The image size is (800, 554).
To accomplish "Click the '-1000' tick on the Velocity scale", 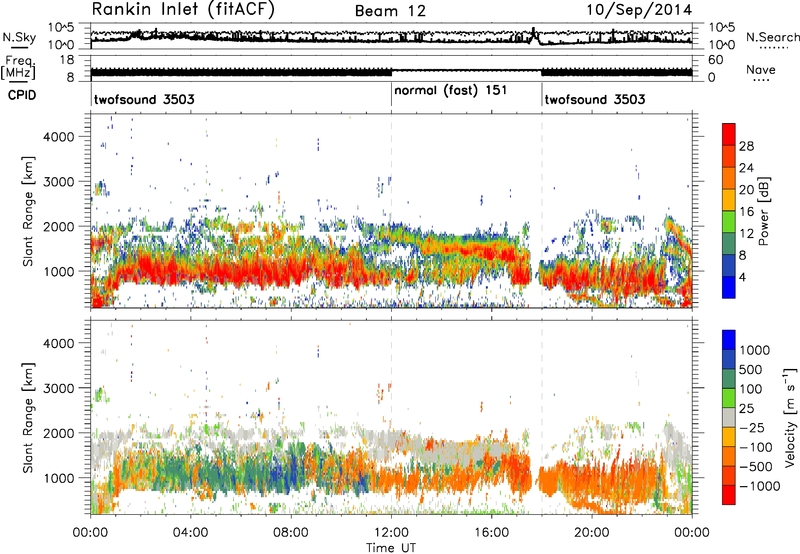I will click(759, 486).
